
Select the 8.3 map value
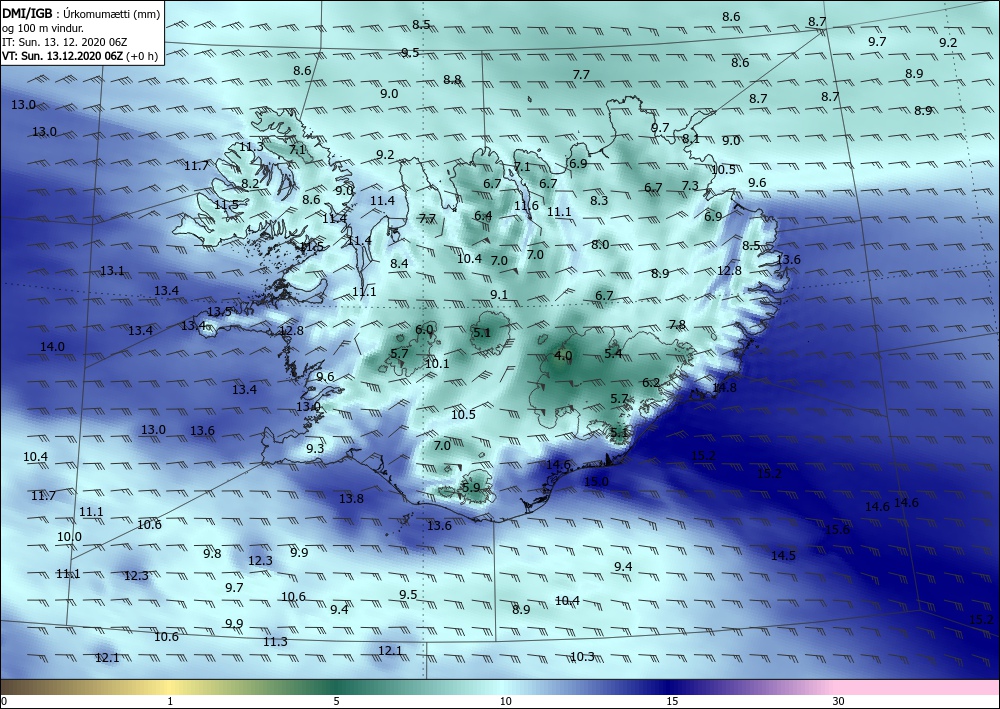click(599, 200)
